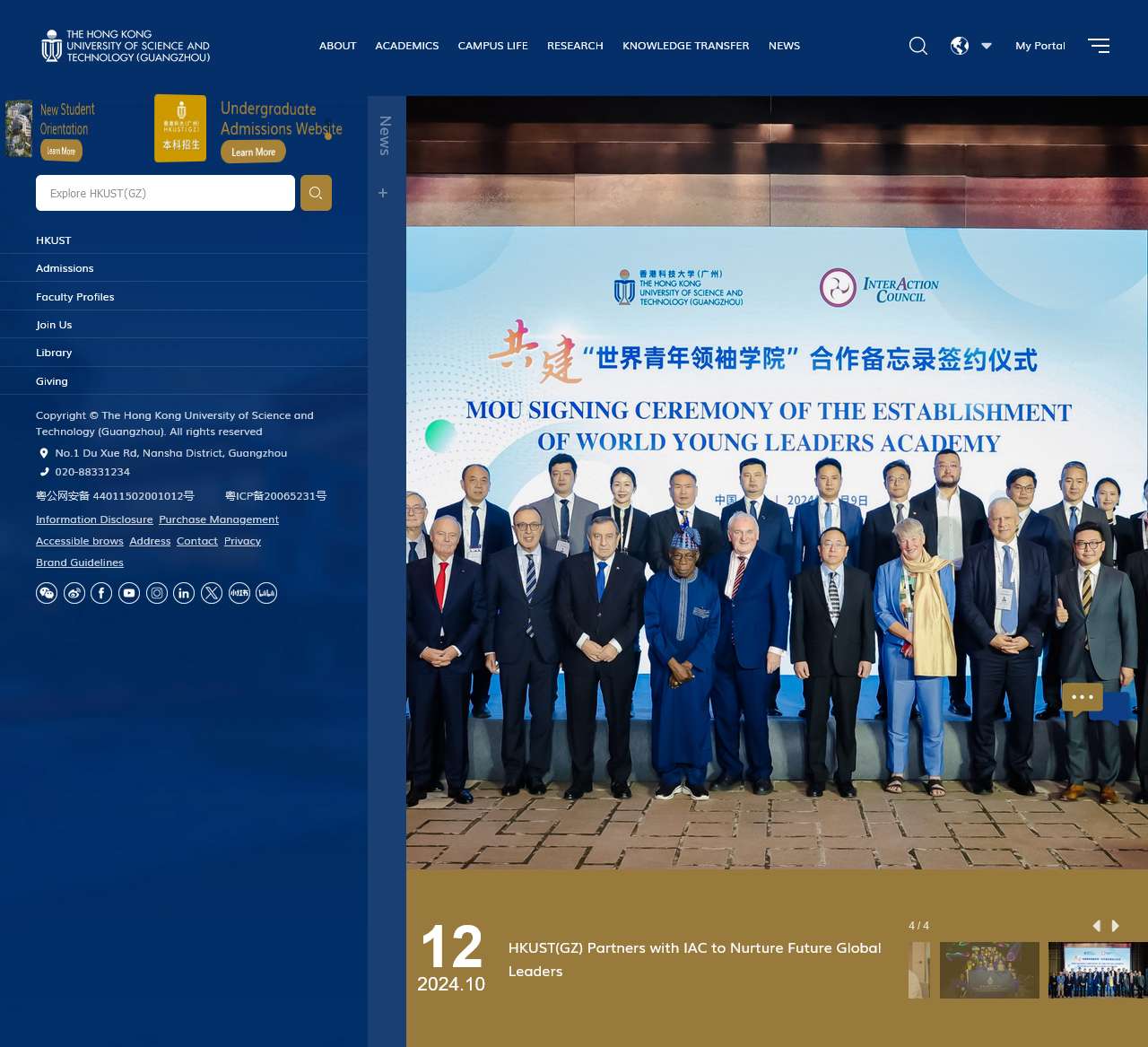Open the X (Twitter) icon
The width and height of the screenshot is (1148, 1047).
coord(212,593)
